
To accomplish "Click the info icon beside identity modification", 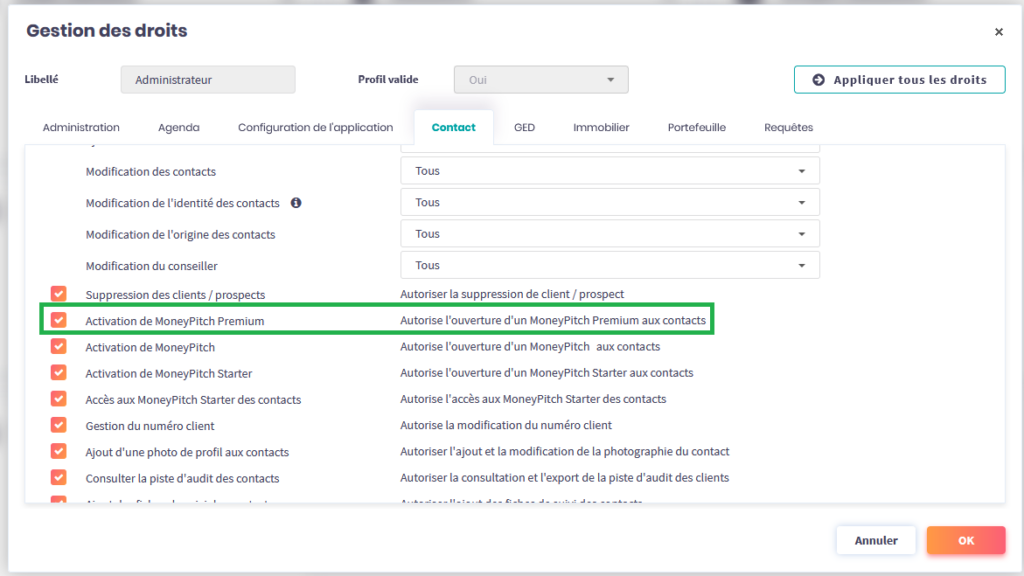I will click(x=296, y=203).
